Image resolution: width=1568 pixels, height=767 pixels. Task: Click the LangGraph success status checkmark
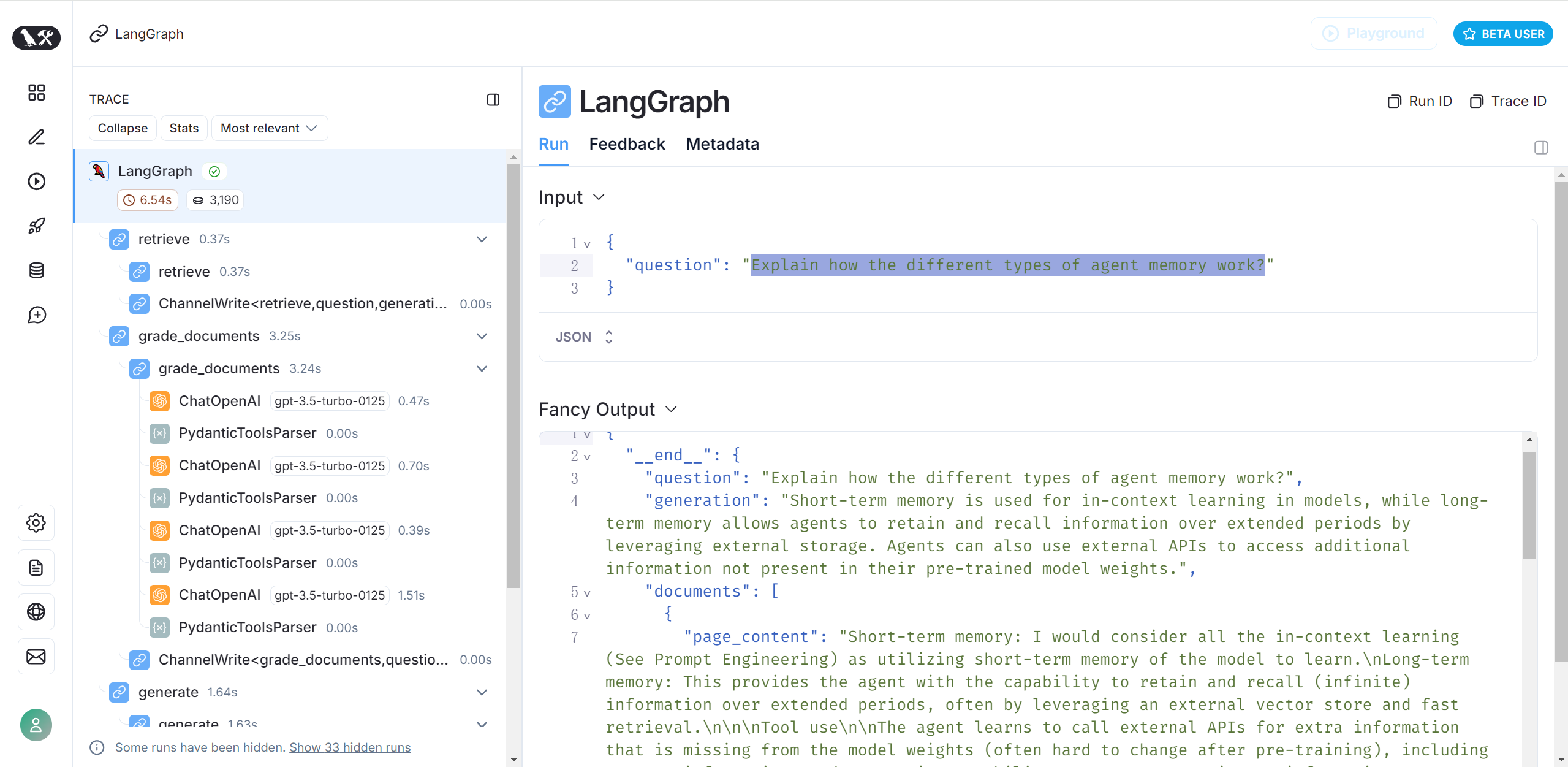[x=214, y=172]
